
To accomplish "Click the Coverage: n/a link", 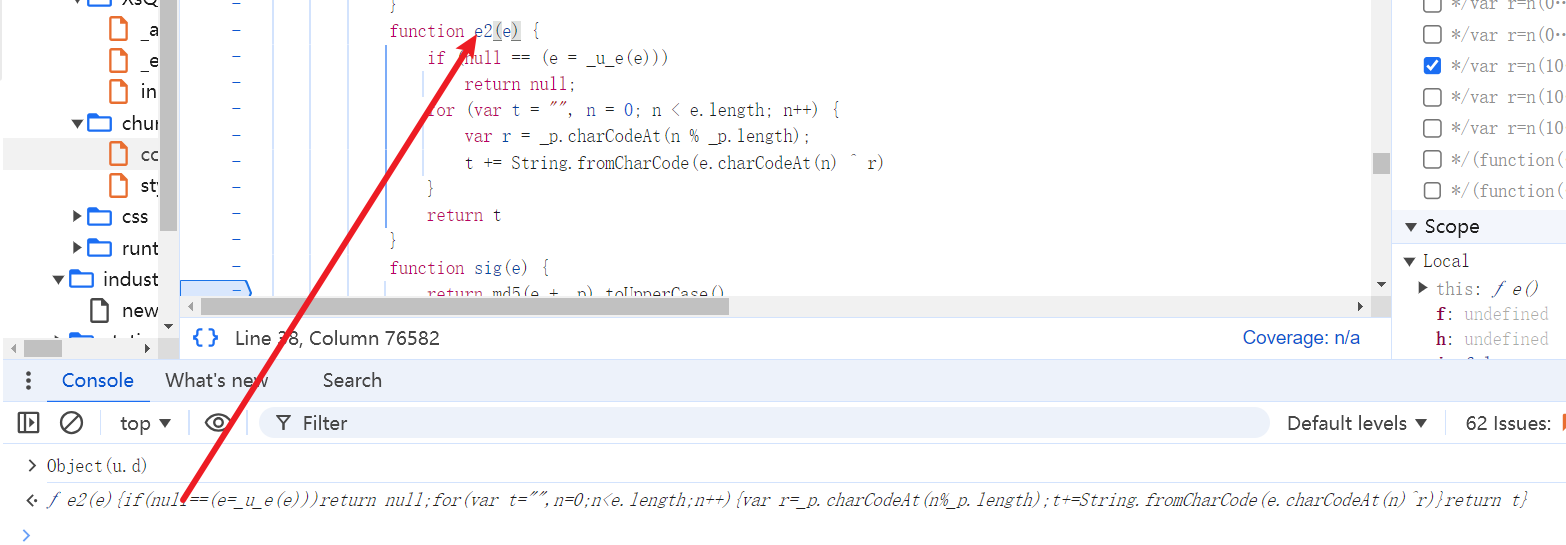I will pos(1301,338).
